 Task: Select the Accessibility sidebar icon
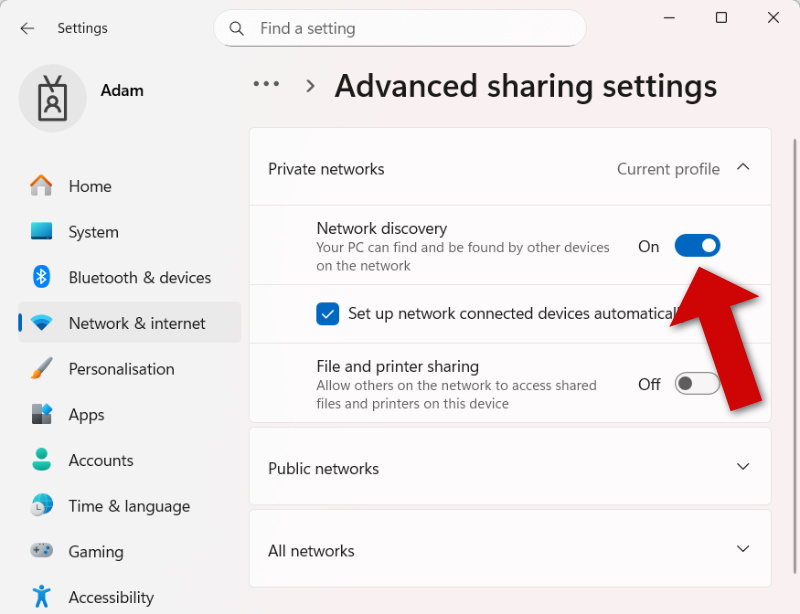click(41, 597)
